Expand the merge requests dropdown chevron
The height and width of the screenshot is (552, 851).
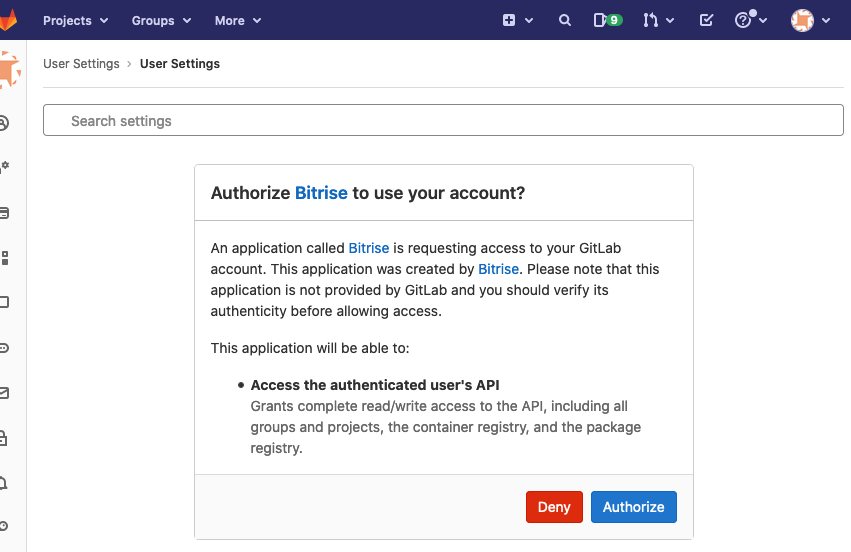[x=670, y=21]
